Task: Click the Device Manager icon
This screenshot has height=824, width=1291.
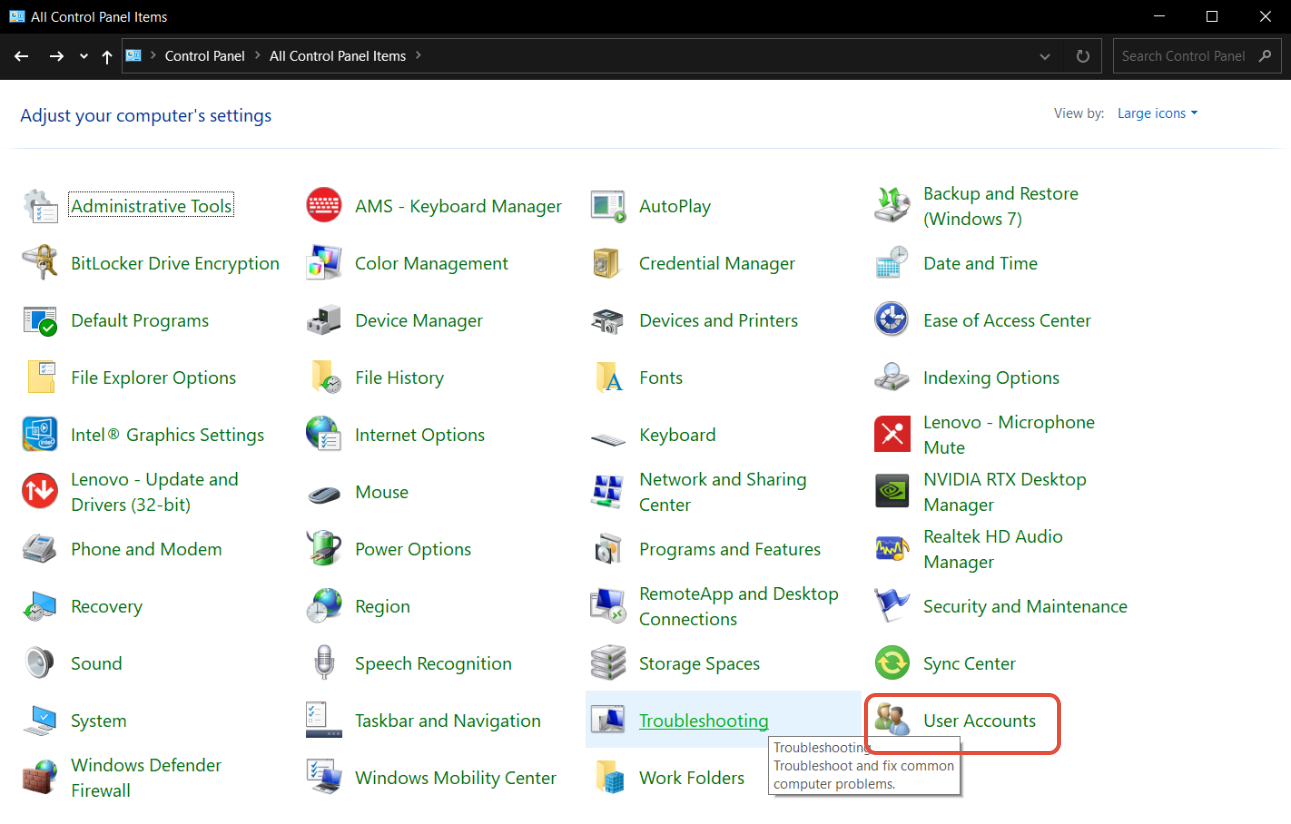Action: [x=324, y=320]
